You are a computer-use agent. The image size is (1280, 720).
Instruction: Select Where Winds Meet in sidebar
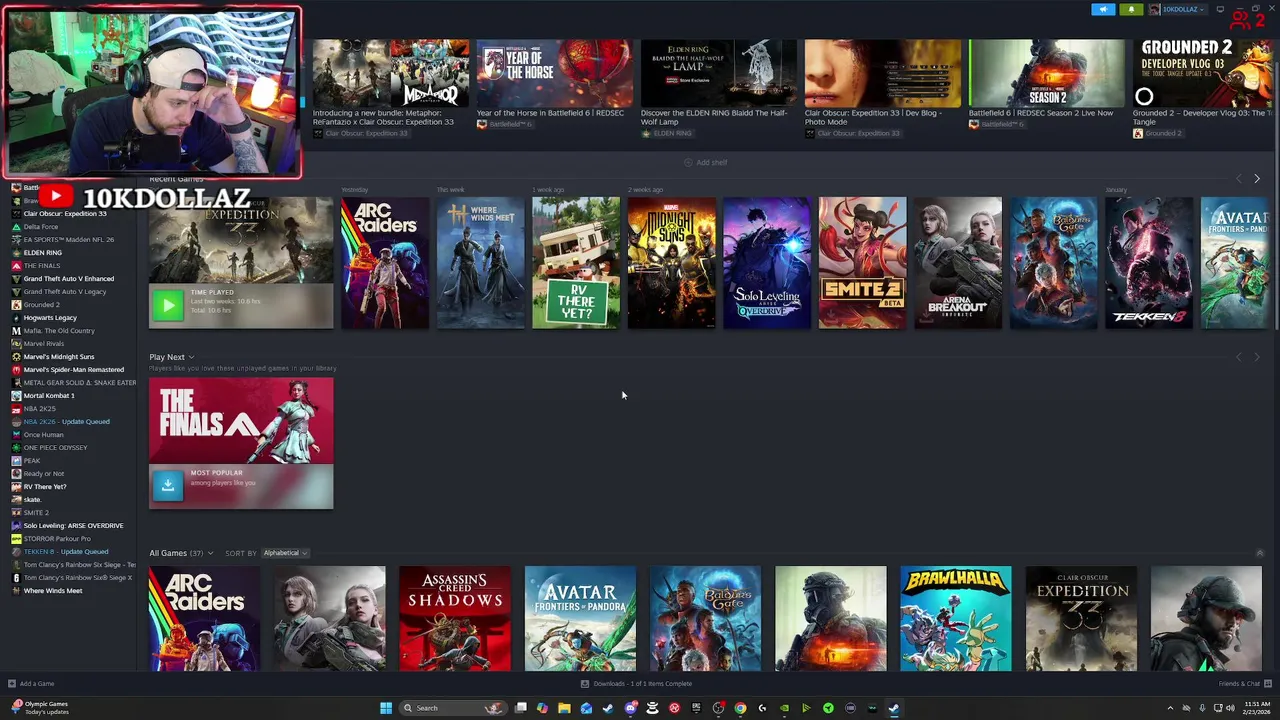[x=53, y=591]
